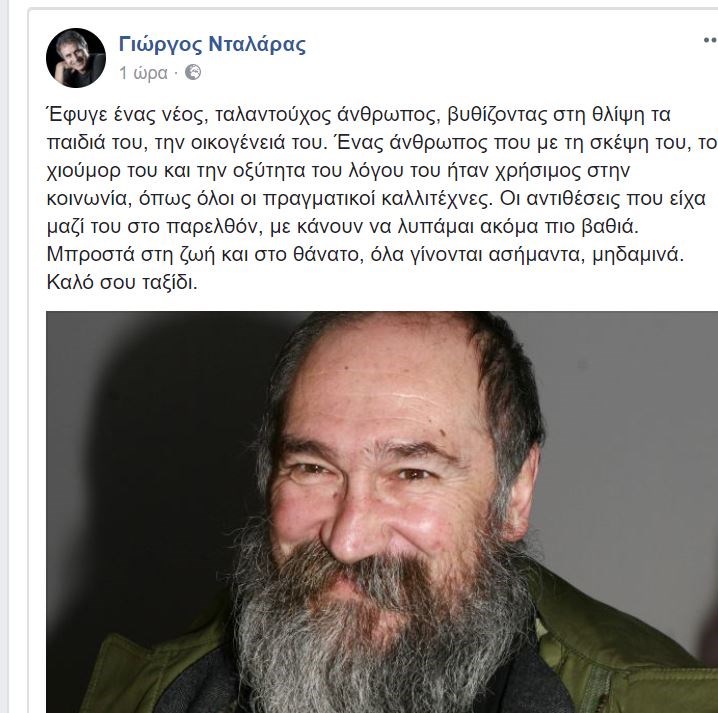Click the first line starting 'Έφυγε ένας νέος'
Image resolution: width=718 pixels, height=713 pixels.
click(359, 114)
